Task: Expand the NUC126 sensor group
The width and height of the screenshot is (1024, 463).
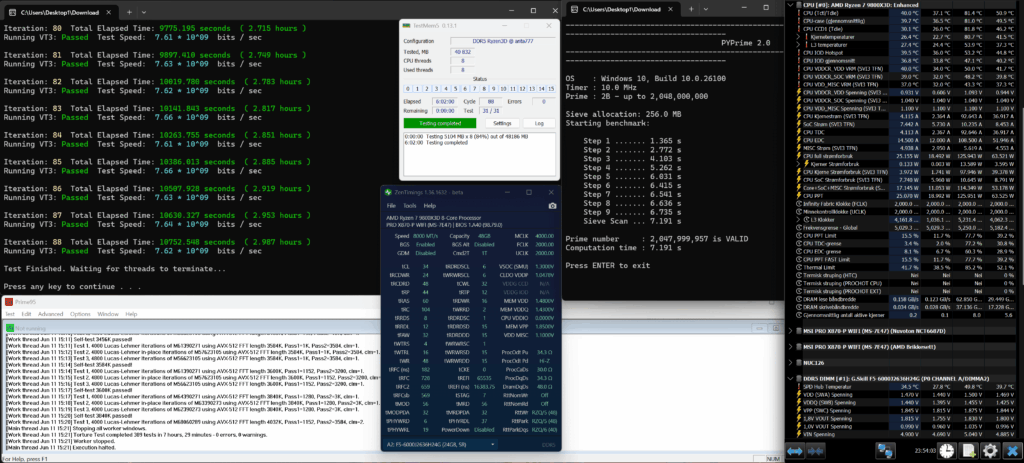Action: (x=792, y=362)
